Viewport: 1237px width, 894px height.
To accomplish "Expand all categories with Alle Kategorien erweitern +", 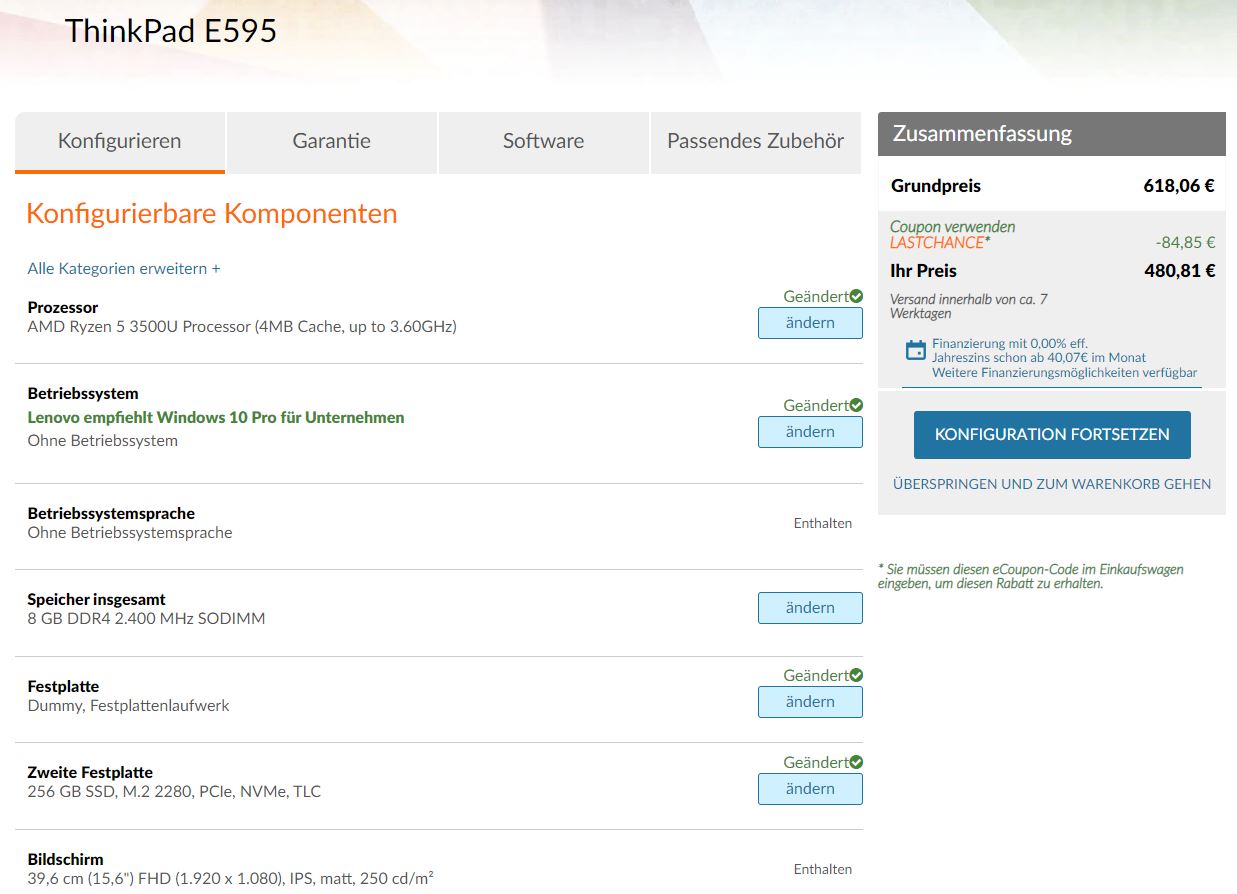I will tap(124, 269).
